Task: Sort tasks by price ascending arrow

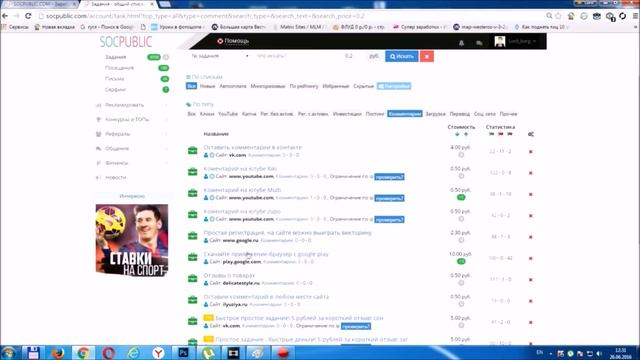Action: point(466,134)
